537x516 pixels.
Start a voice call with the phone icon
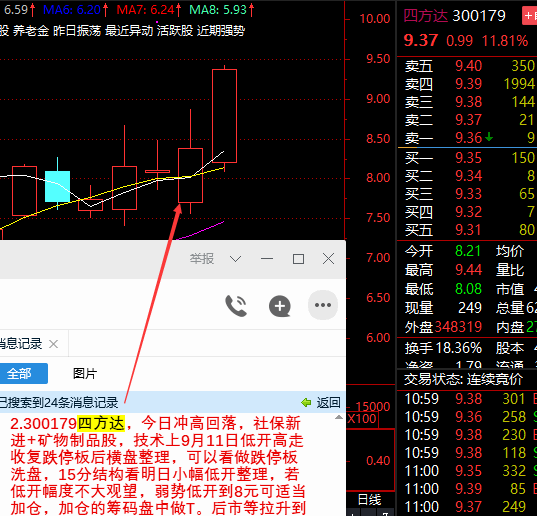pos(236,305)
